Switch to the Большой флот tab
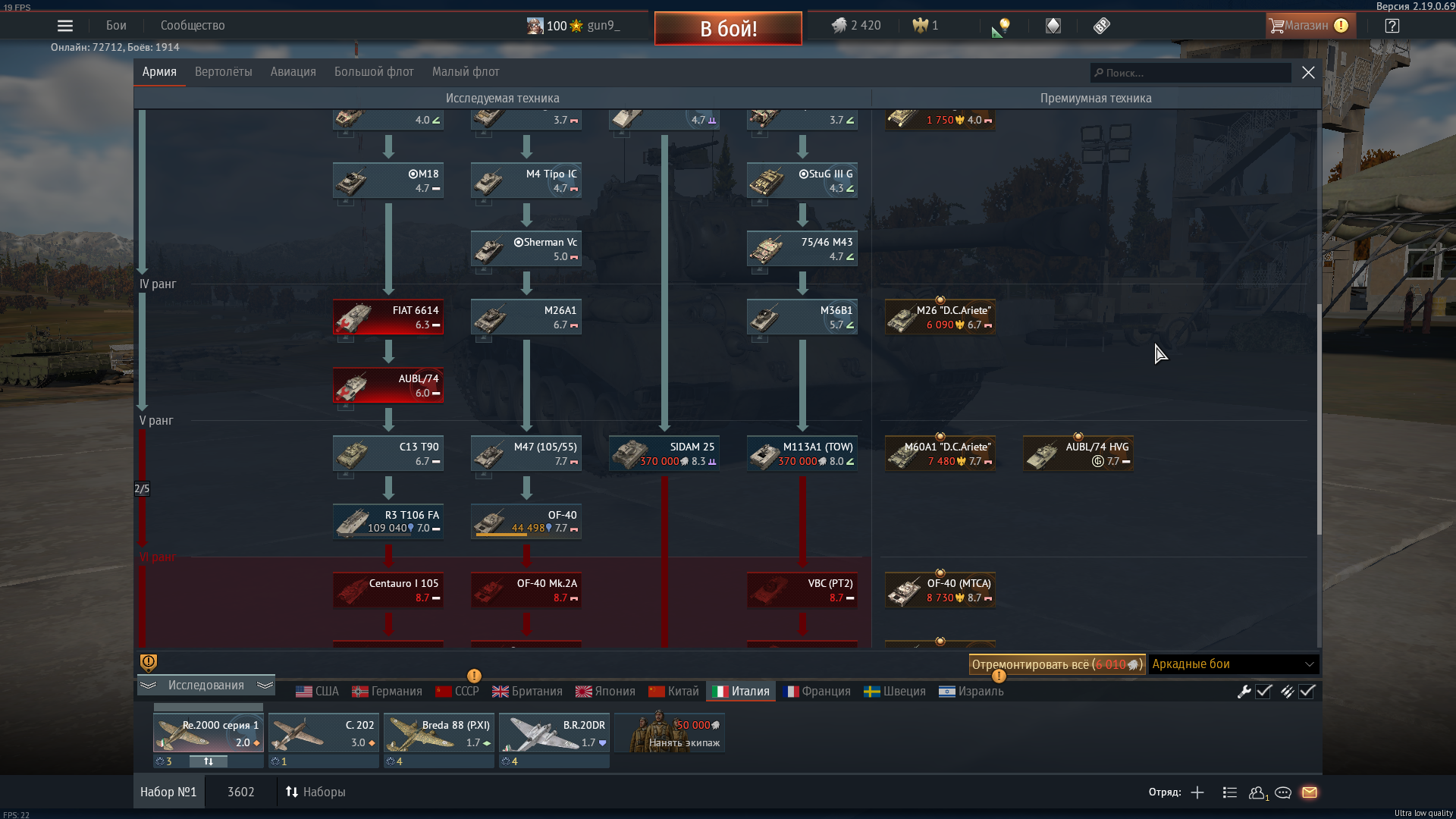This screenshot has width=1456, height=819. click(374, 72)
